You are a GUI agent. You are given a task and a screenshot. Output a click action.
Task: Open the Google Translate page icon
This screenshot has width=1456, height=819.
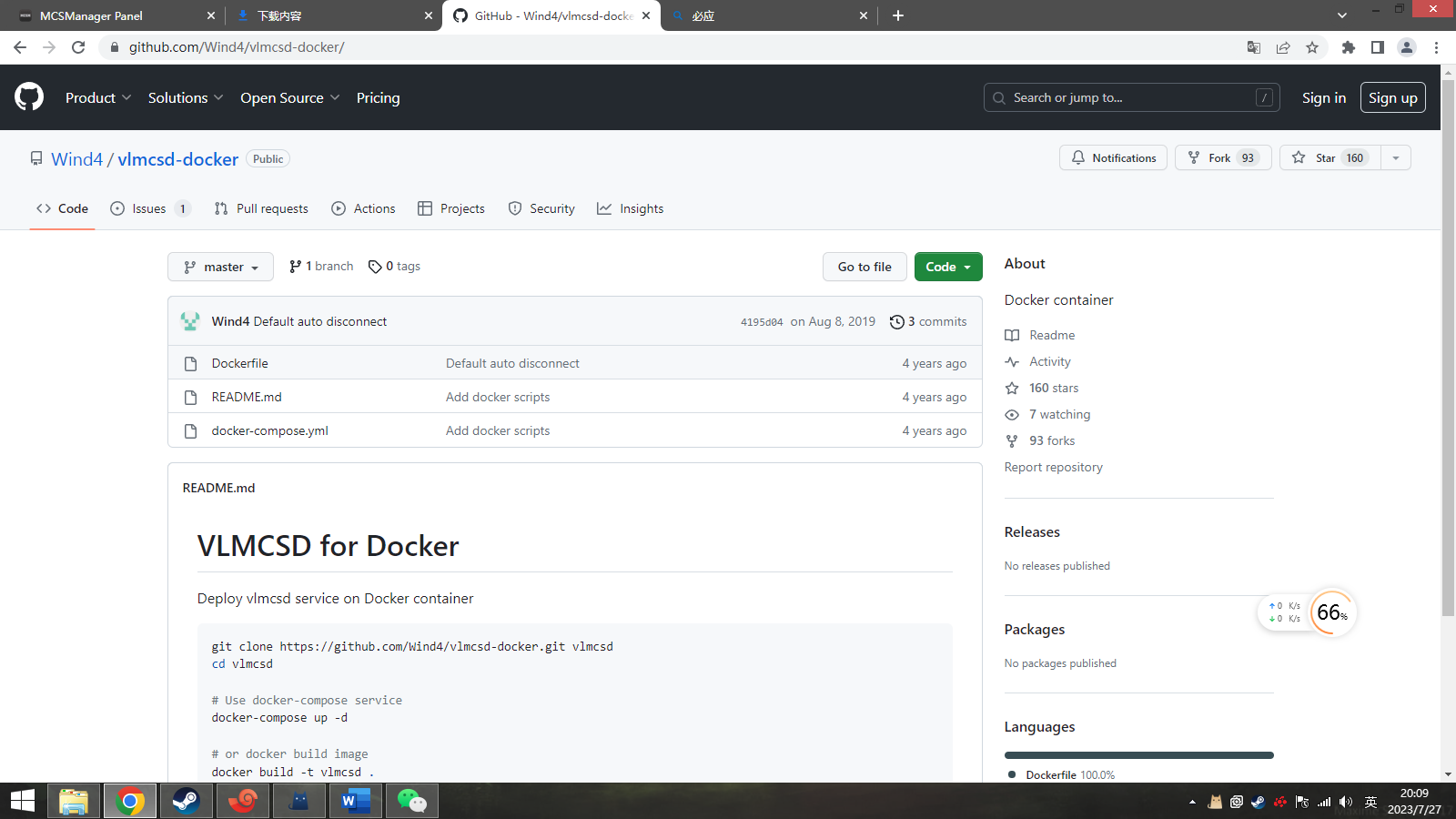click(1254, 47)
